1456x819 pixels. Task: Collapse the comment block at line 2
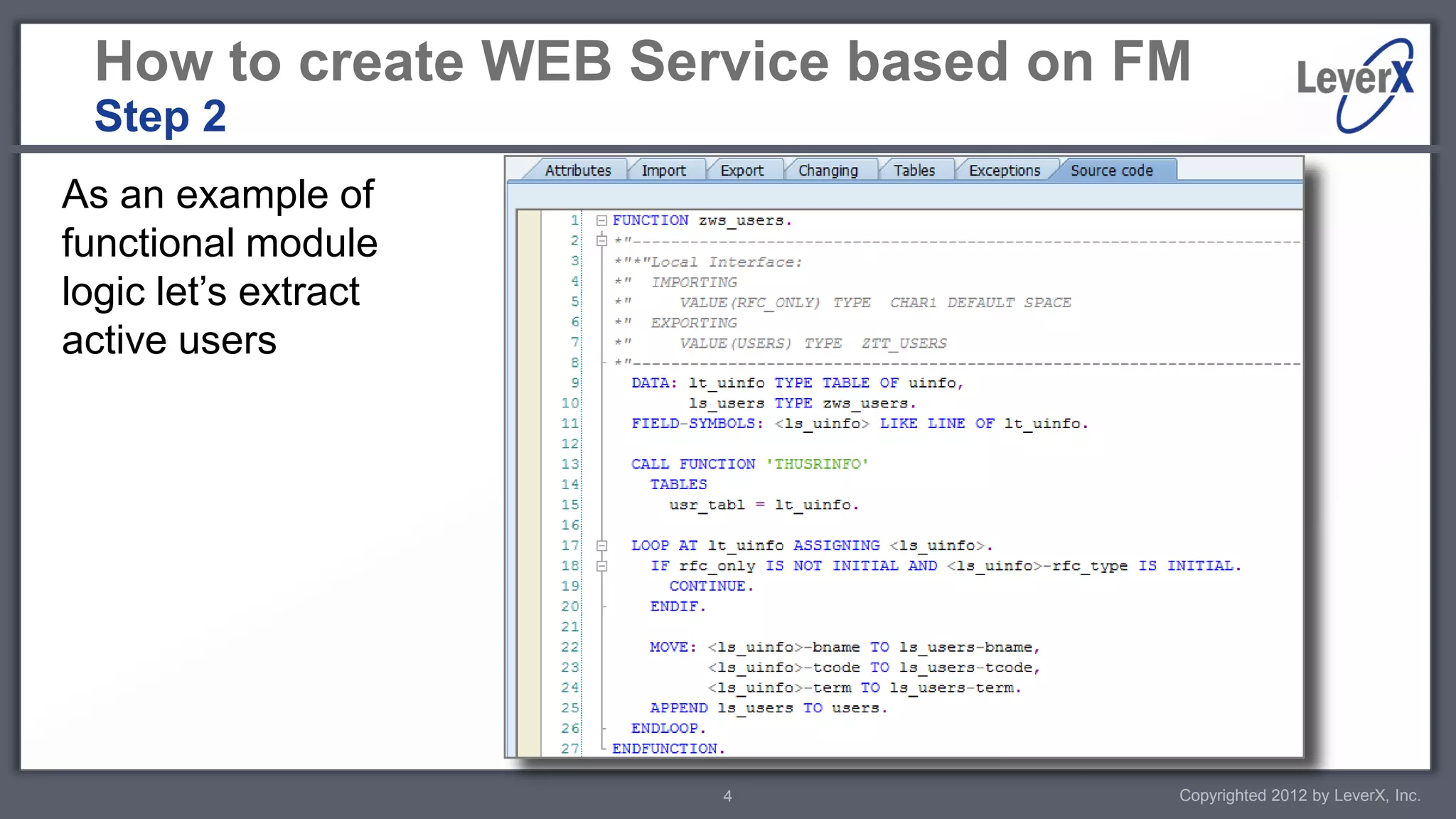601,241
